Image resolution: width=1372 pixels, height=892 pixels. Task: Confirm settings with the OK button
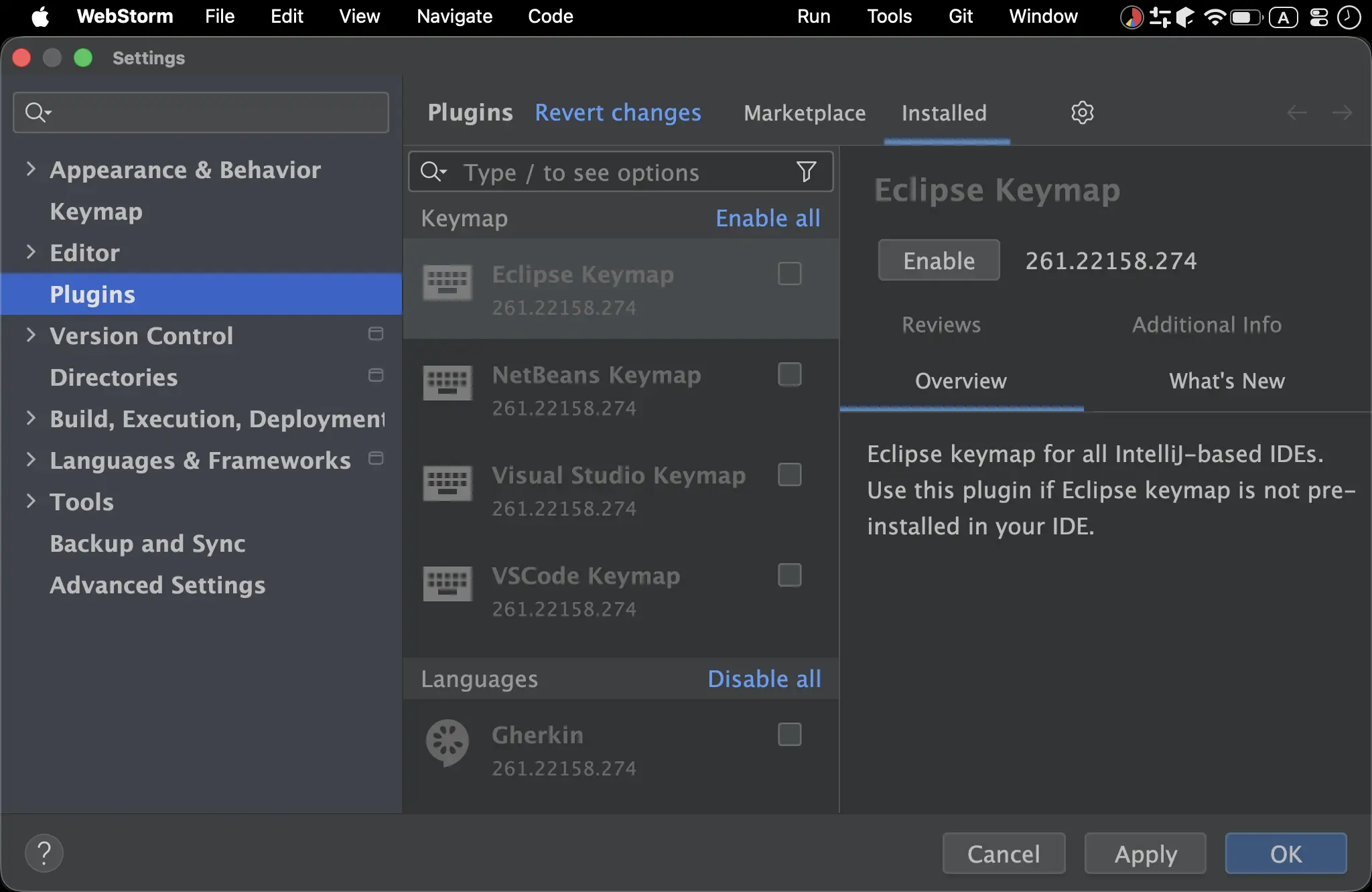1286,854
